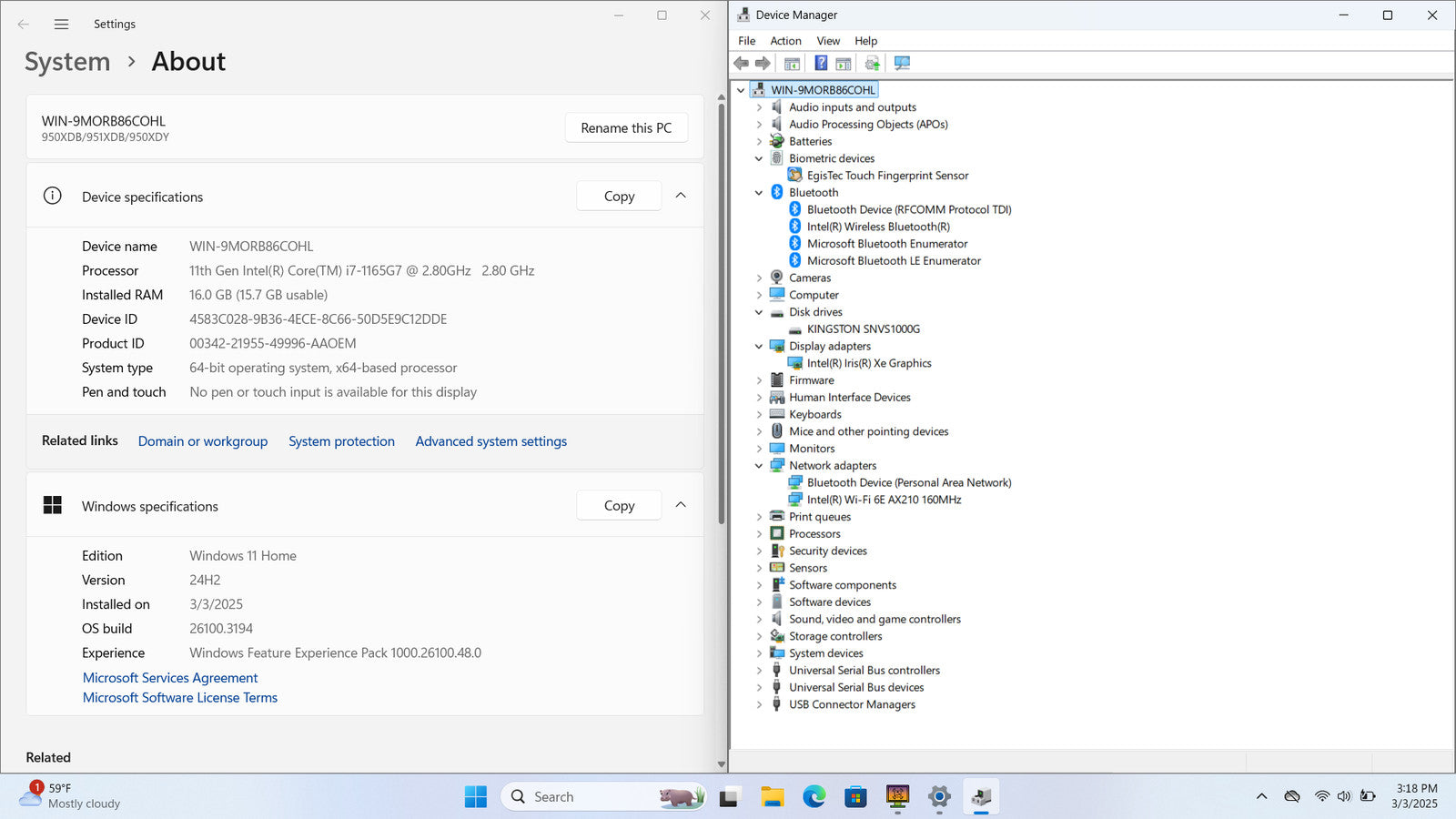This screenshot has width=1456, height=819.
Task: Click Show/Hide Action Pane toolbar icon
Action: click(x=844, y=64)
